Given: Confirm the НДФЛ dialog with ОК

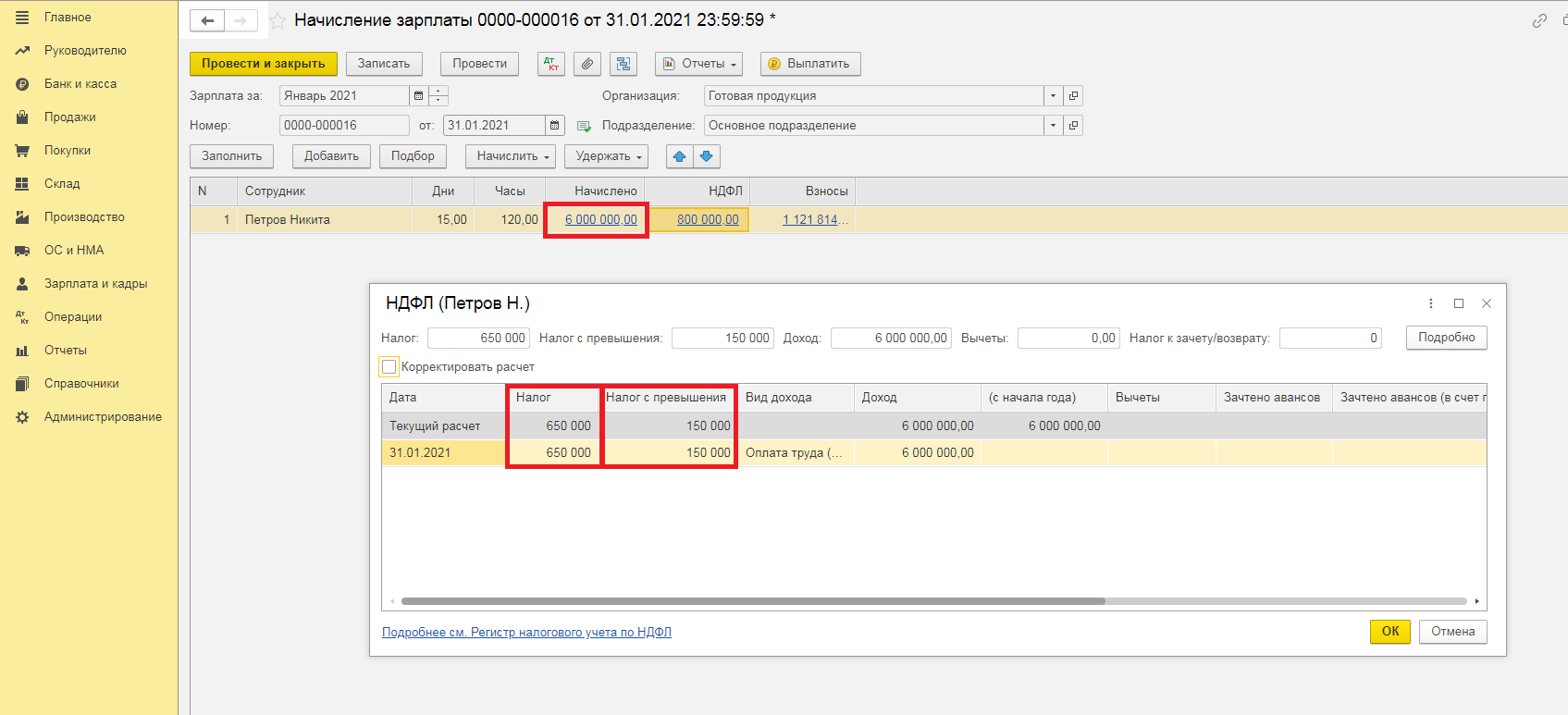Looking at the screenshot, I should point(1390,632).
